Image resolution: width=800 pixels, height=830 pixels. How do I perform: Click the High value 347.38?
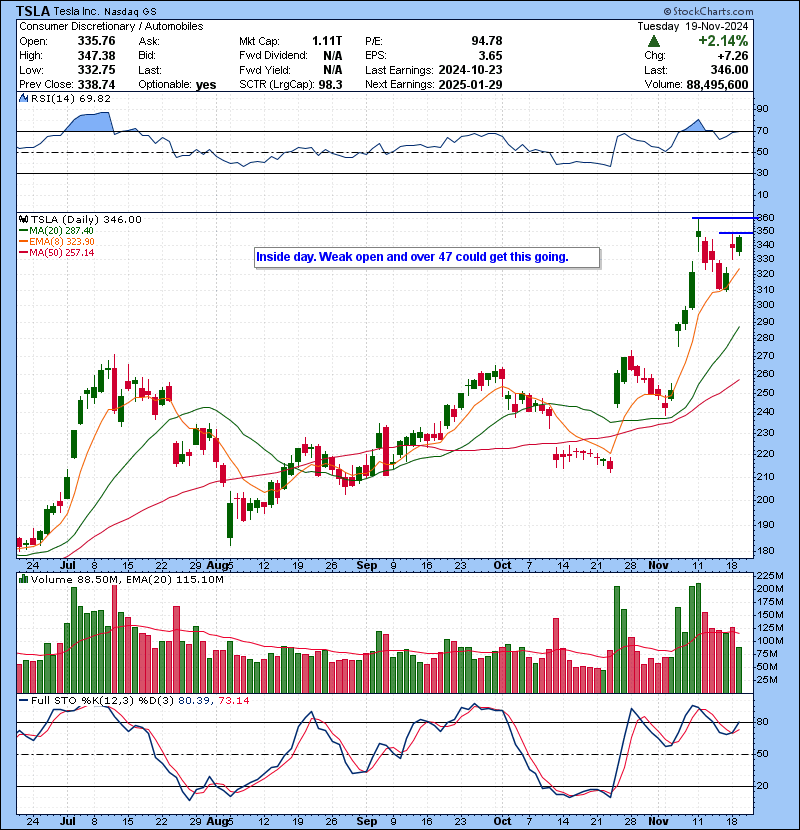[96, 55]
